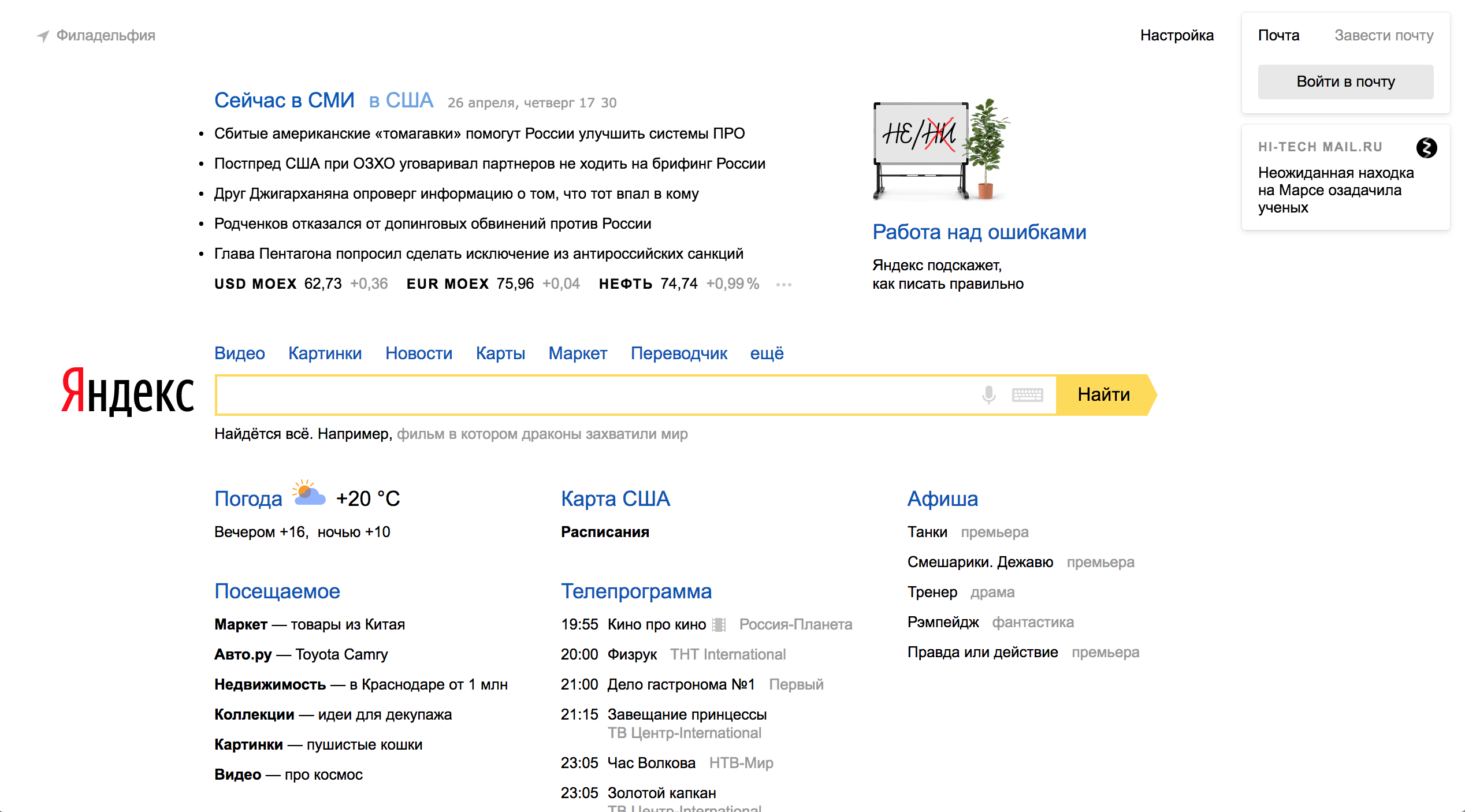Click Вечером +16 evening forecast
Viewport: 1465px width, 812px height.
pos(262,532)
